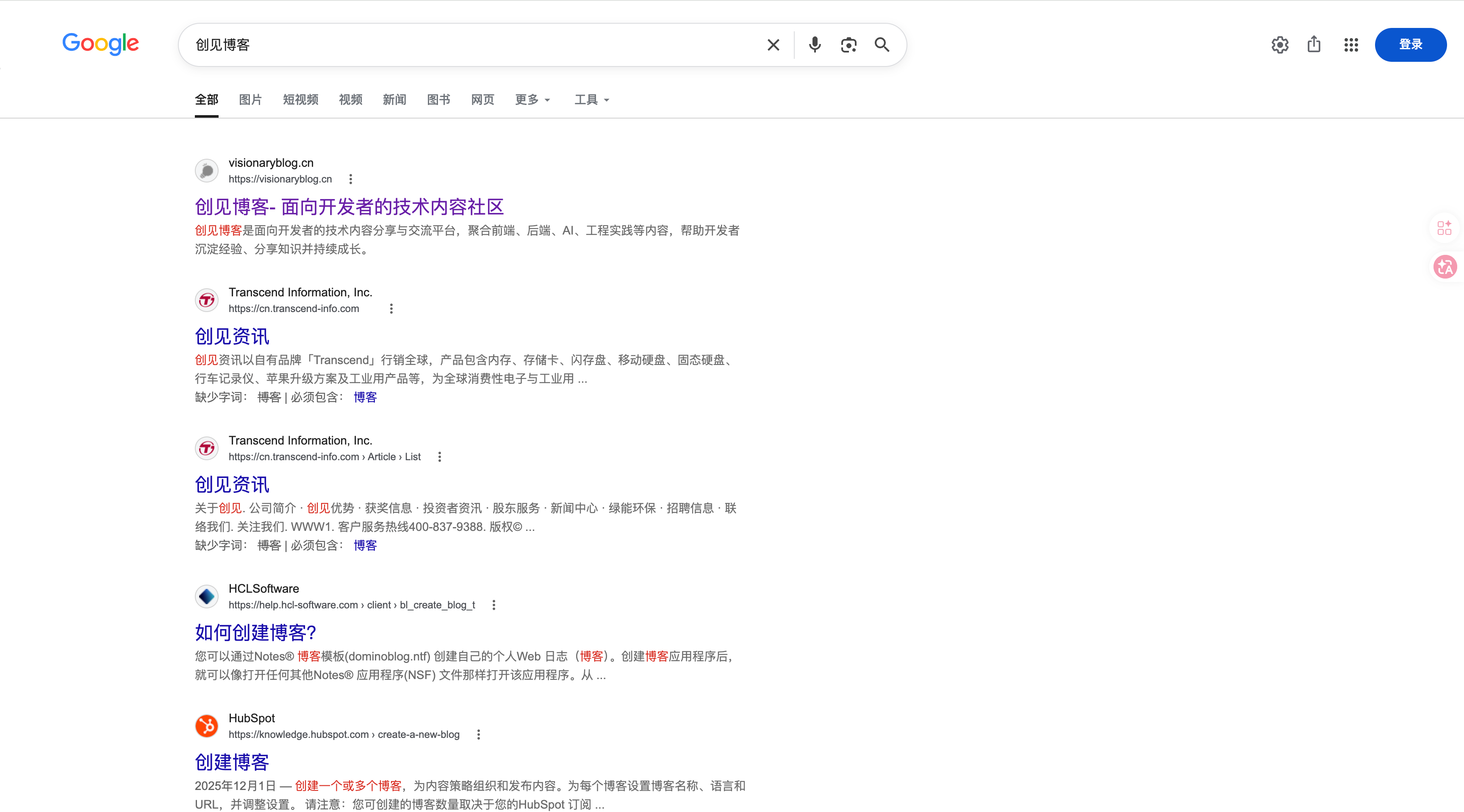Click 博客 link under Article › List result
Viewport: 1464px width, 812px height.
click(x=366, y=546)
